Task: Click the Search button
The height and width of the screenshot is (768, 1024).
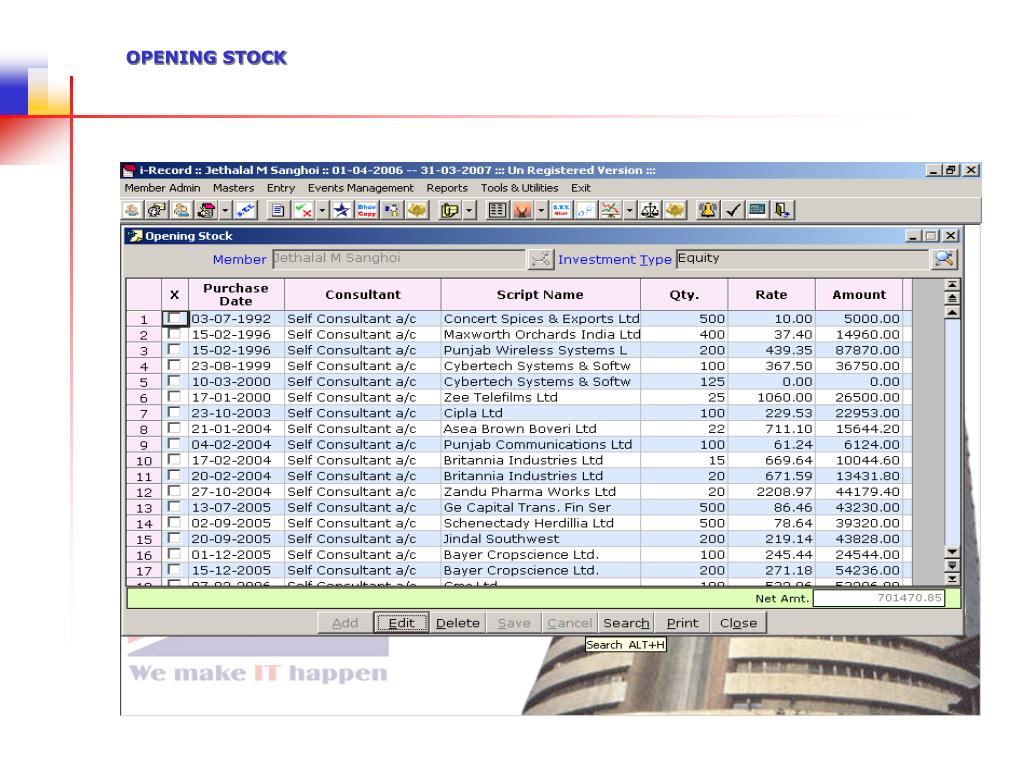Action: tap(626, 623)
